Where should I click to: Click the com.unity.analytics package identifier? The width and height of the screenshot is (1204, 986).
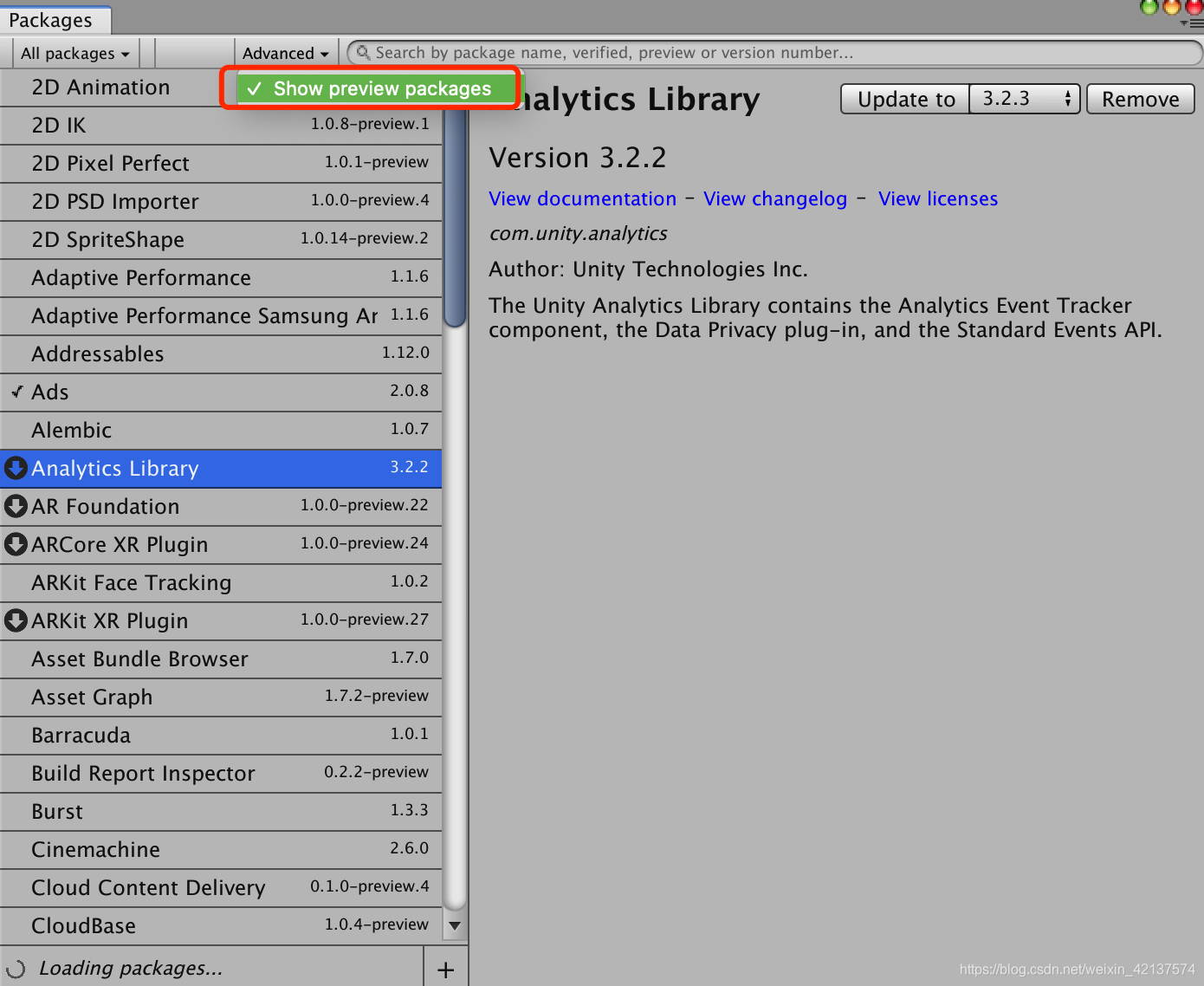(x=578, y=234)
